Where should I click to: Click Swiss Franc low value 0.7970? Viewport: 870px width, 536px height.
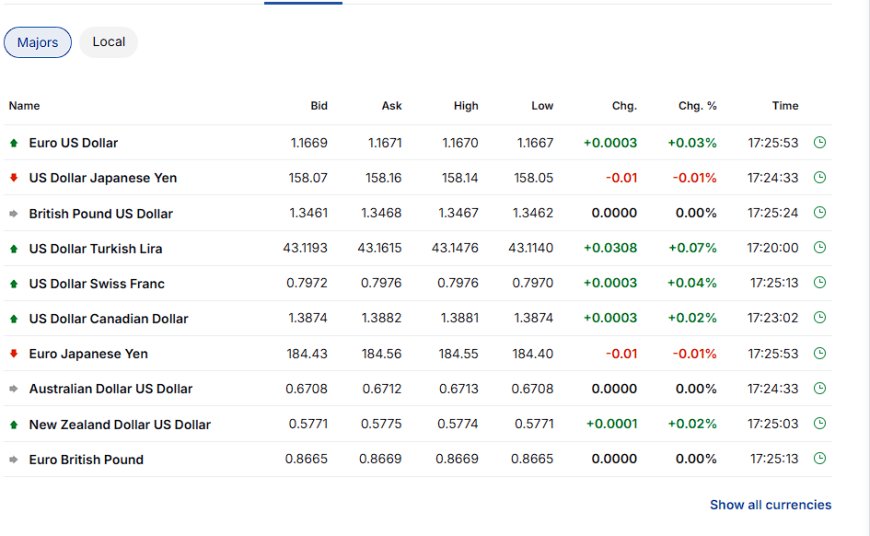(x=533, y=282)
